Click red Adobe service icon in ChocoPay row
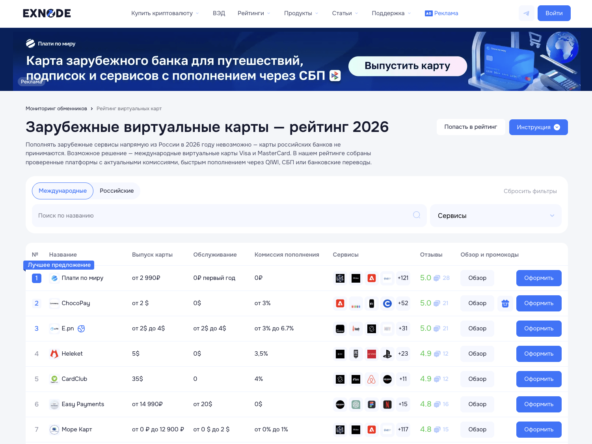Screen dimensions: 592x444 point(340,303)
